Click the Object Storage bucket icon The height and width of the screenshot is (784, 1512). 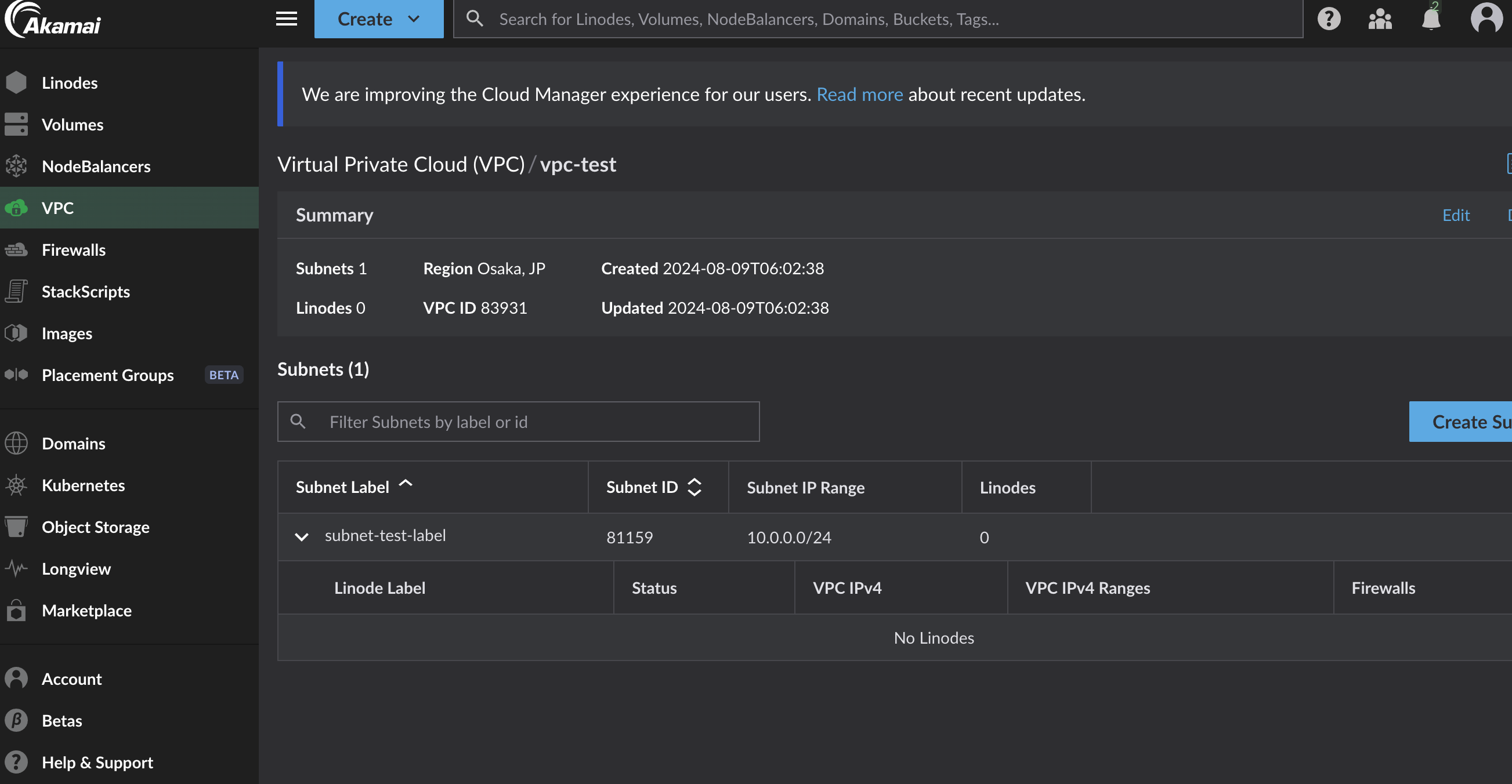pos(16,527)
